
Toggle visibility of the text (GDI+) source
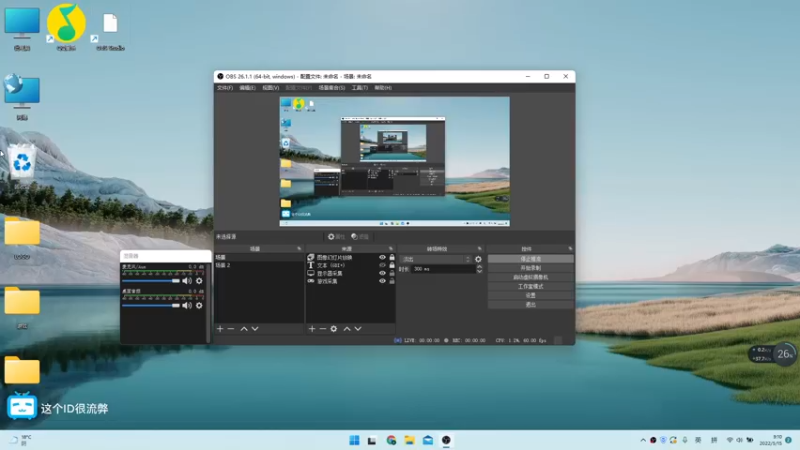pyautogui.click(x=382, y=265)
